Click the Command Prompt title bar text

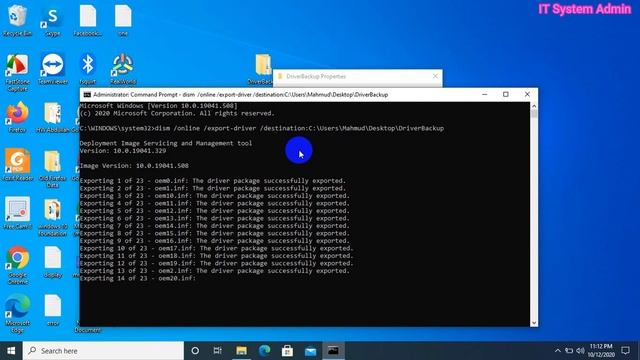pyautogui.click(x=240, y=95)
